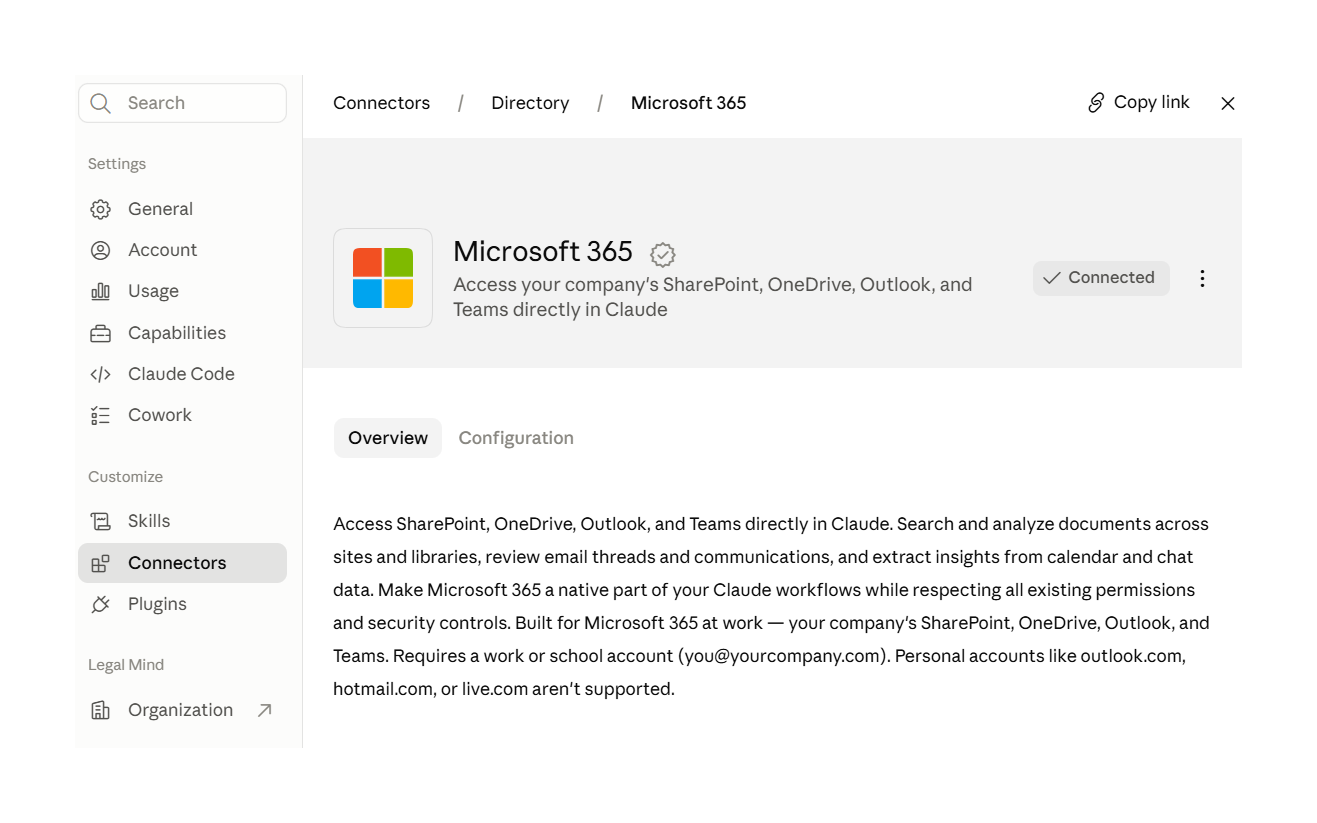
Task: Open the three-dot more options menu
Action: [1202, 278]
